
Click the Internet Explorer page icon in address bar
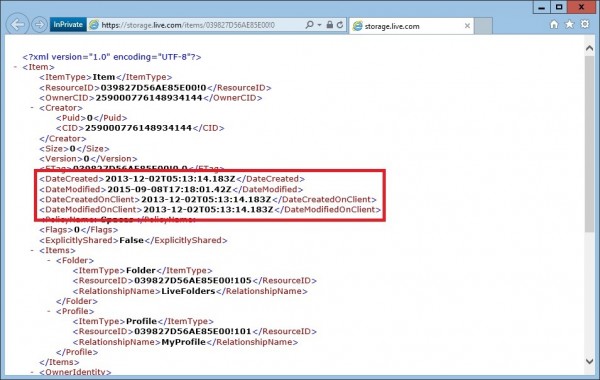click(94, 25)
